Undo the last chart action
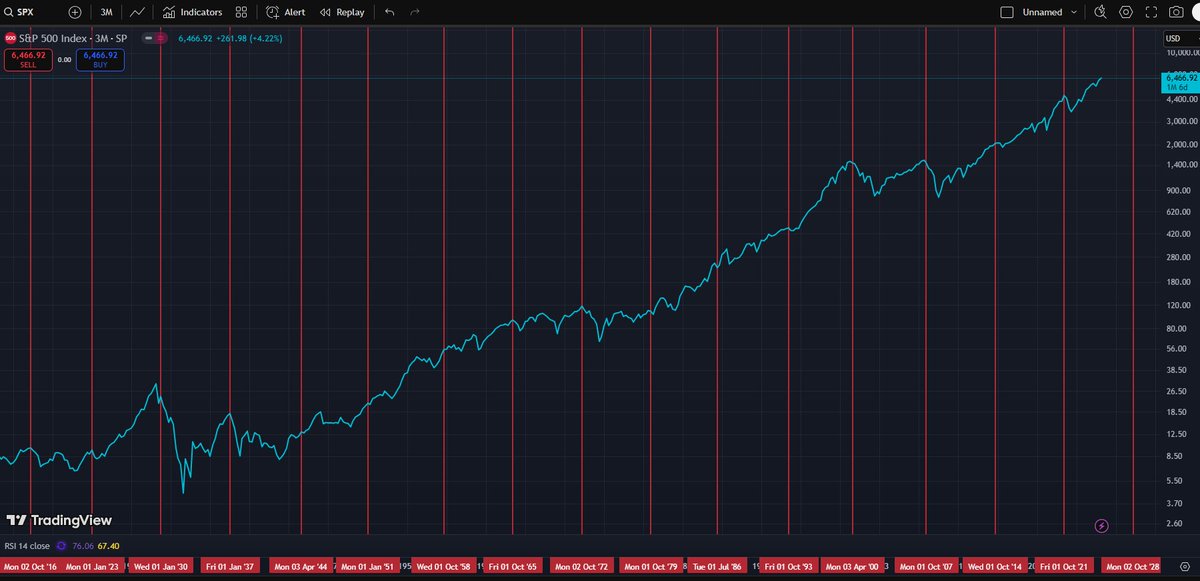Image resolution: width=1200 pixels, height=581 pixels. 389,12
